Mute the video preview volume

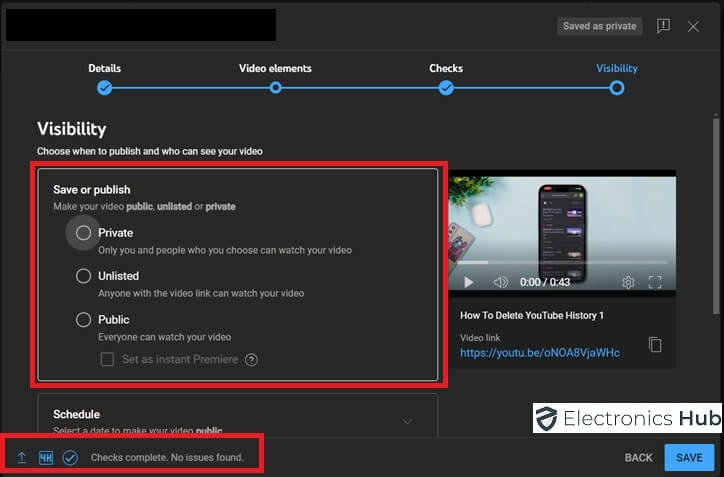pos(501,282)
